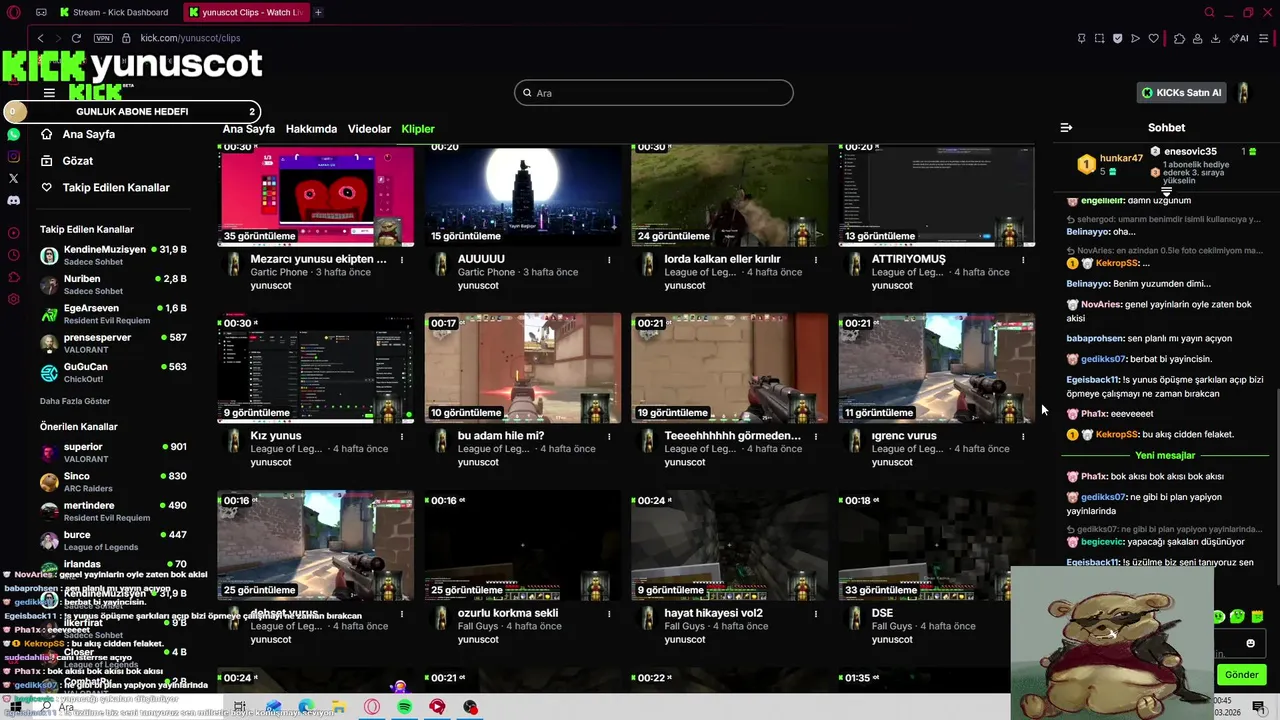Go to Ana Sayfa in sidebar

(x=88, y=134)
